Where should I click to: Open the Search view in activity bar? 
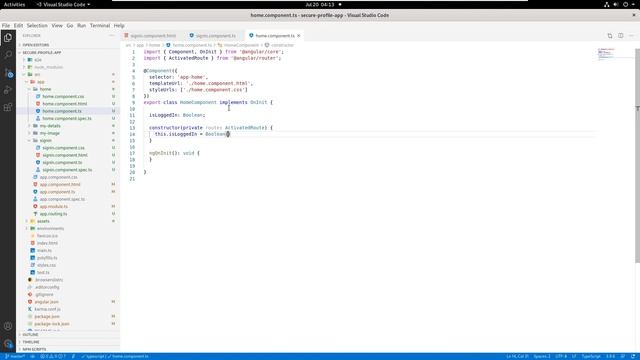(x=8, y=55)
